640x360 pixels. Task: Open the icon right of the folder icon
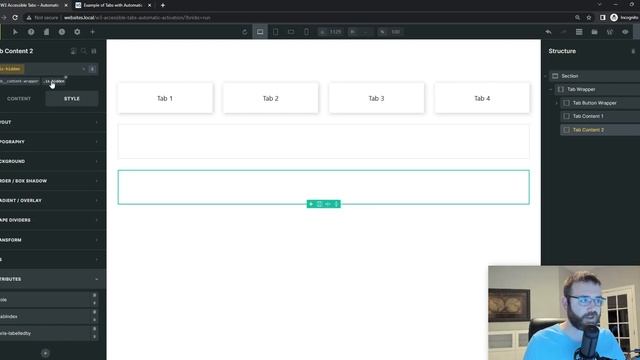[x=610, y=32]
